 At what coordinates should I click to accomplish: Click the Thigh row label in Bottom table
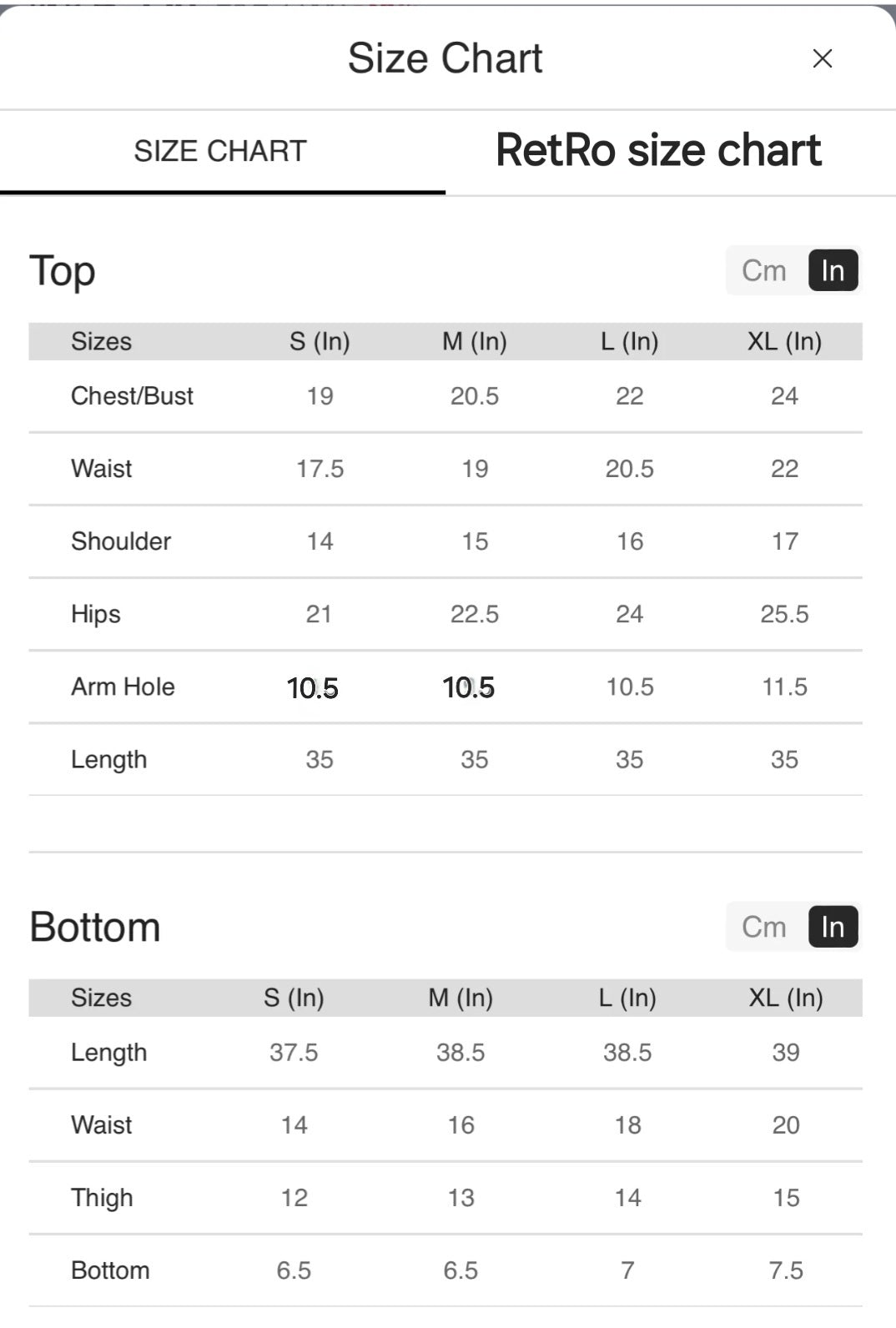pyautogui.click(x=102, y=1198)
